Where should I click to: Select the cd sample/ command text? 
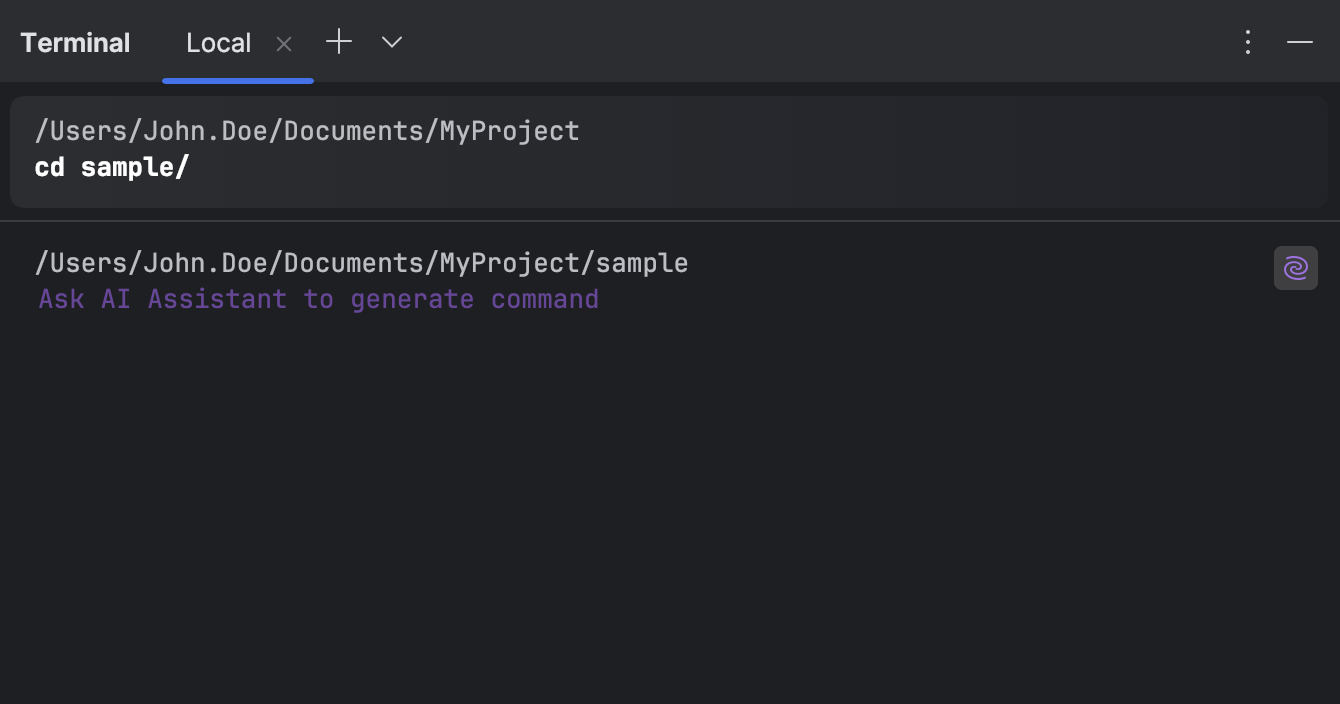click(112, 167)
